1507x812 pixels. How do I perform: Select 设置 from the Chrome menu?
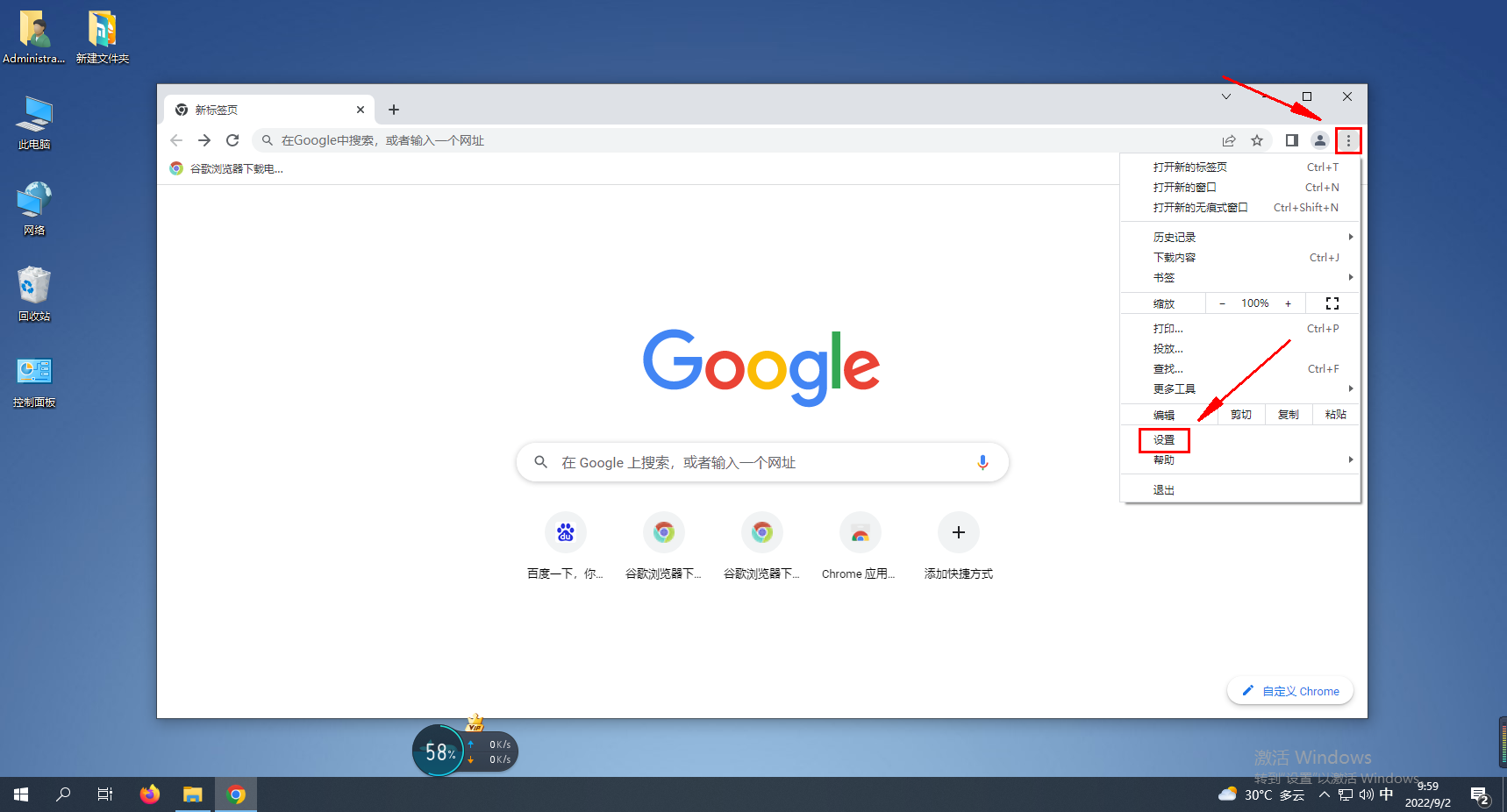pos(1164,439)
